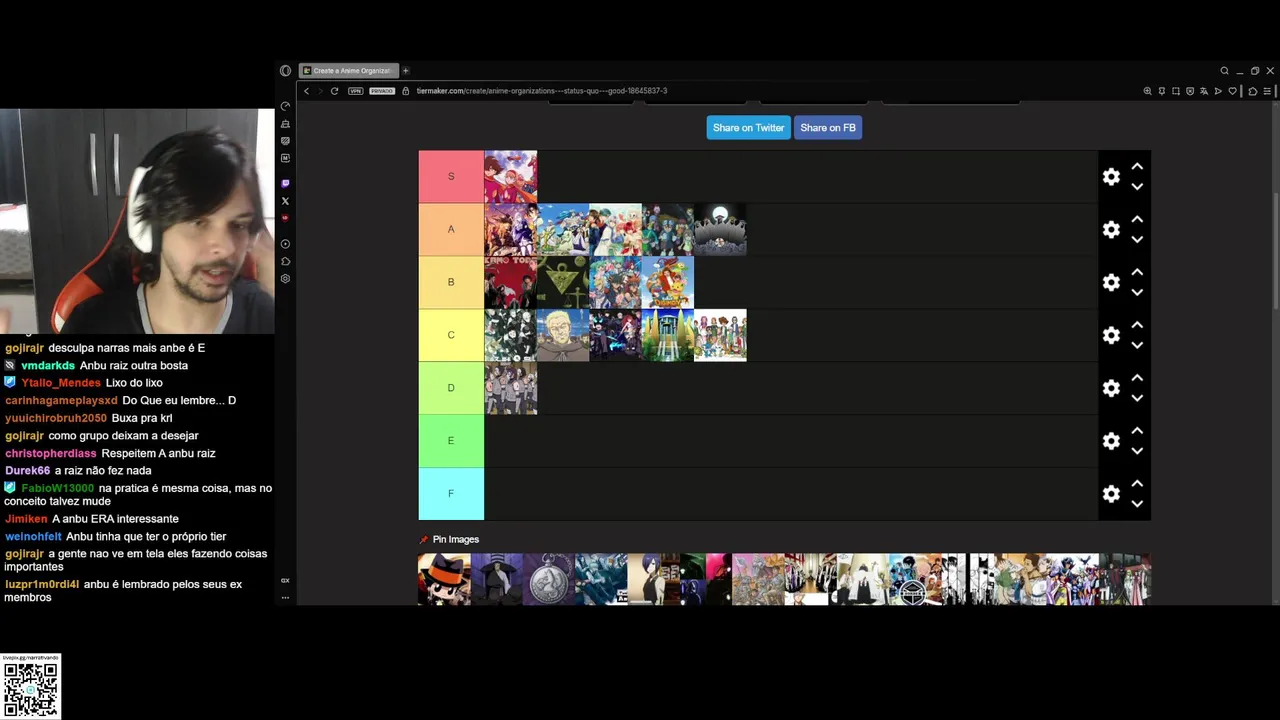Screen dimensions: 1280x720
Task: Open settings gear for the E tier row
Action: (1111, 441)
